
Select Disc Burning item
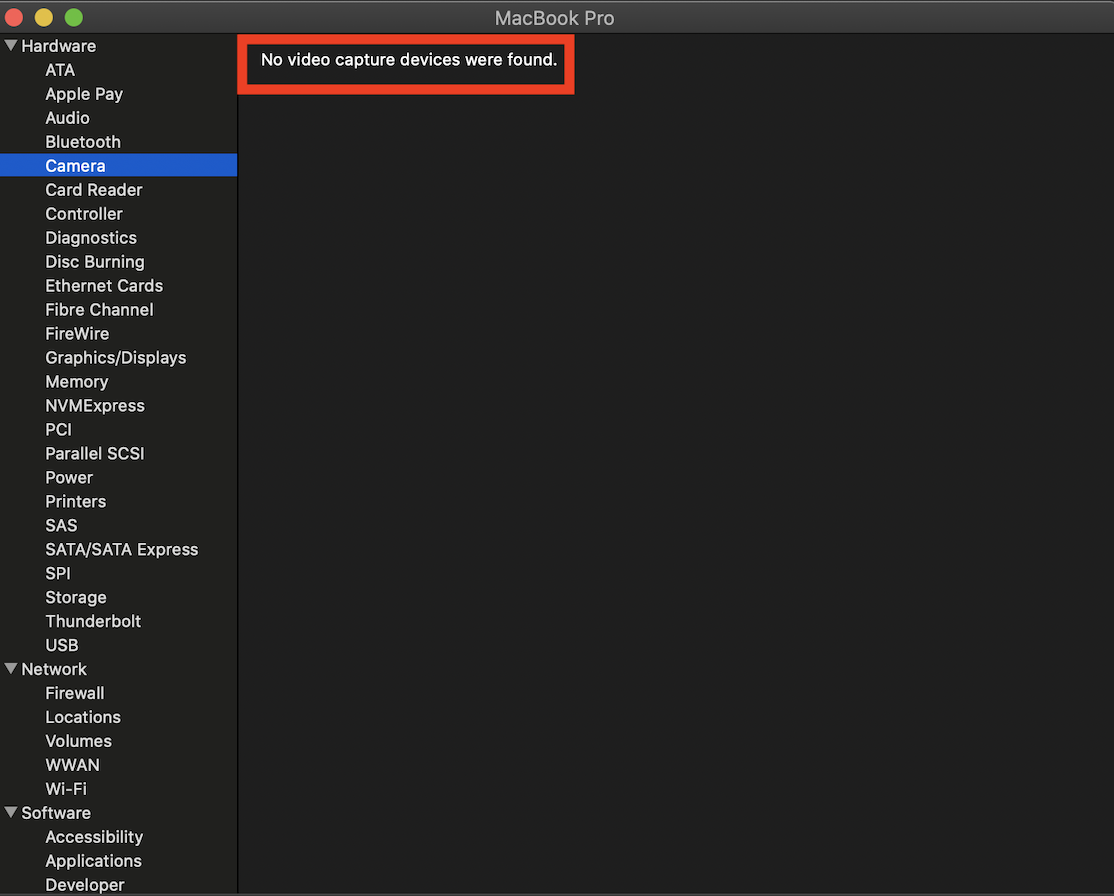[x=94, y=261]
